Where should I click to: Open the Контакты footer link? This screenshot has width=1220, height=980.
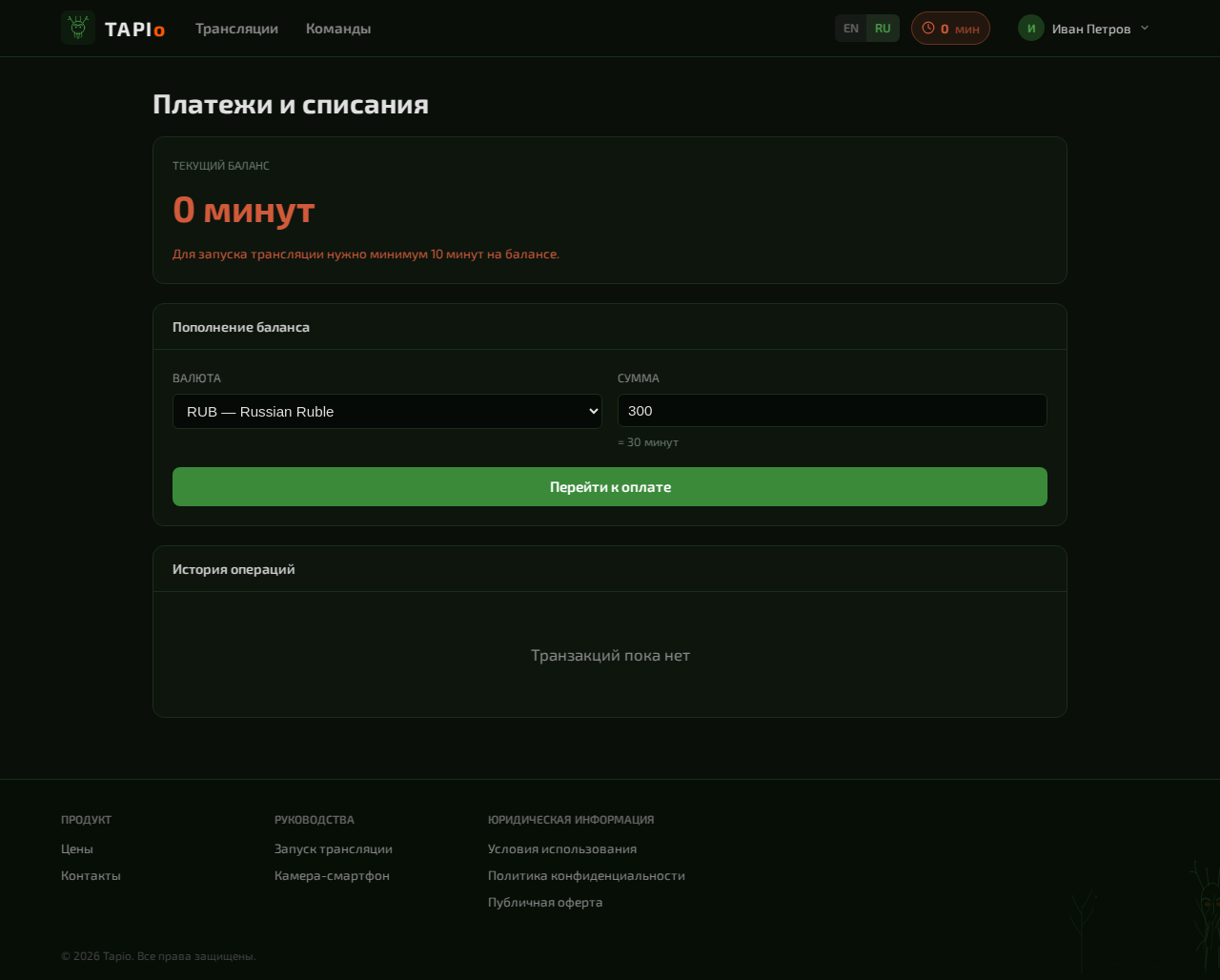point(91,875)
